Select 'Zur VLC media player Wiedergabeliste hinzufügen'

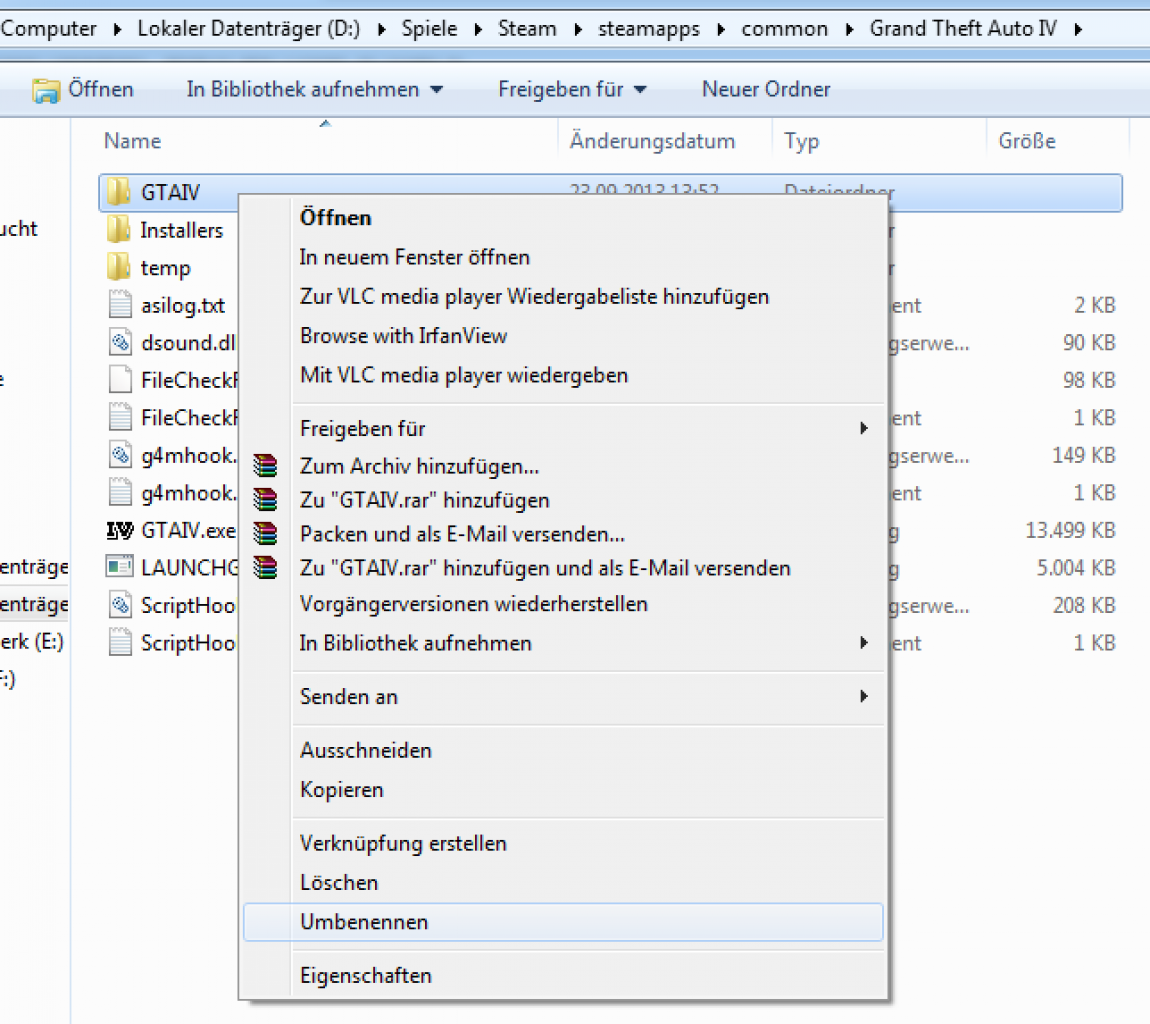coord(563,296)
